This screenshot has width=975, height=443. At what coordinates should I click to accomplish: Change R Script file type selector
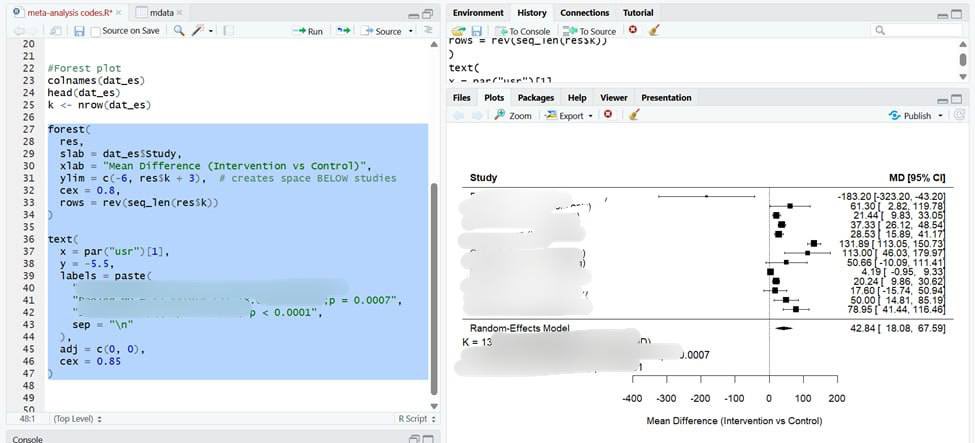(417, 419)
